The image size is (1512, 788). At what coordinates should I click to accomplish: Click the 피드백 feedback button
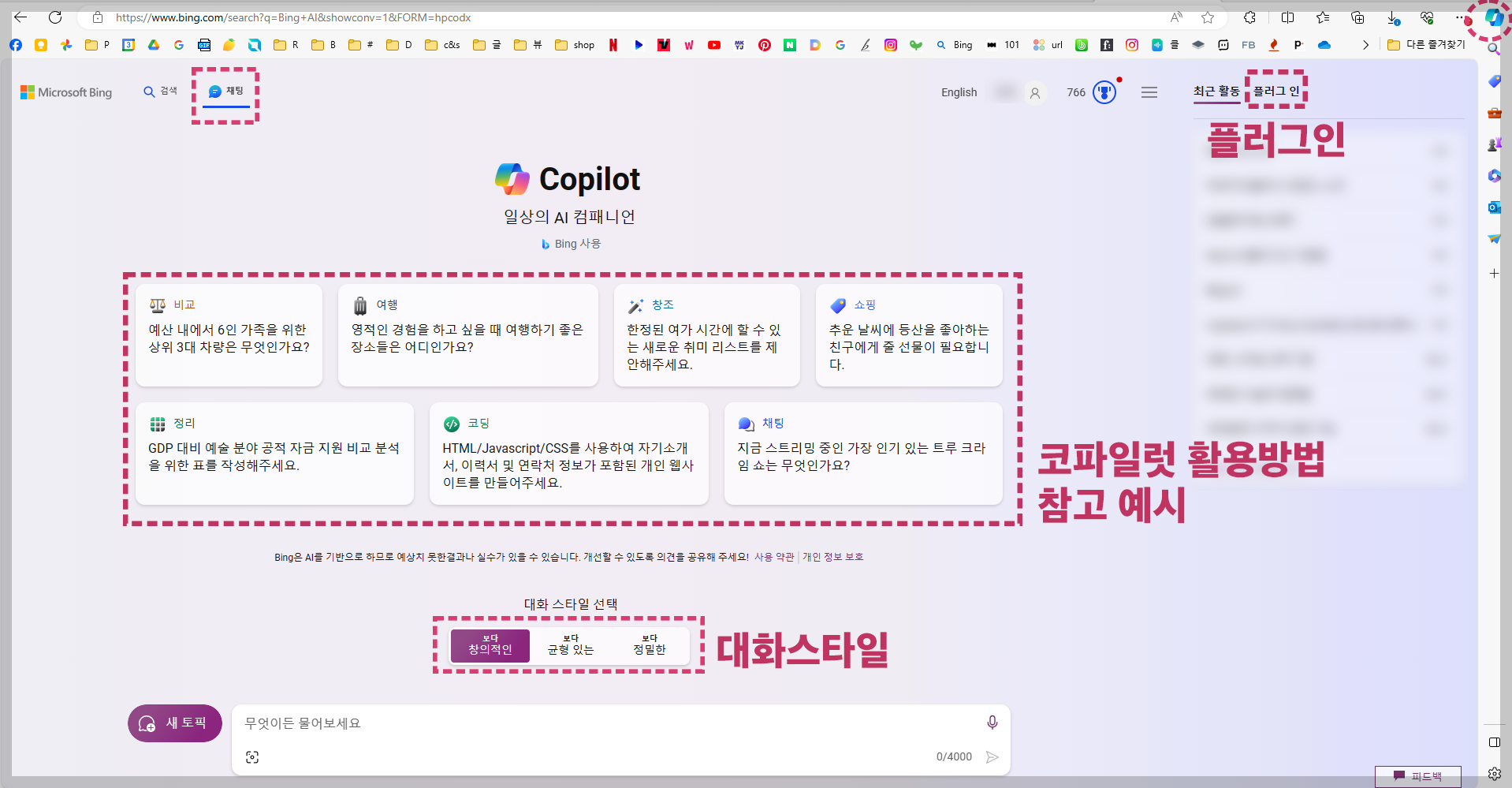(1417, 777)
